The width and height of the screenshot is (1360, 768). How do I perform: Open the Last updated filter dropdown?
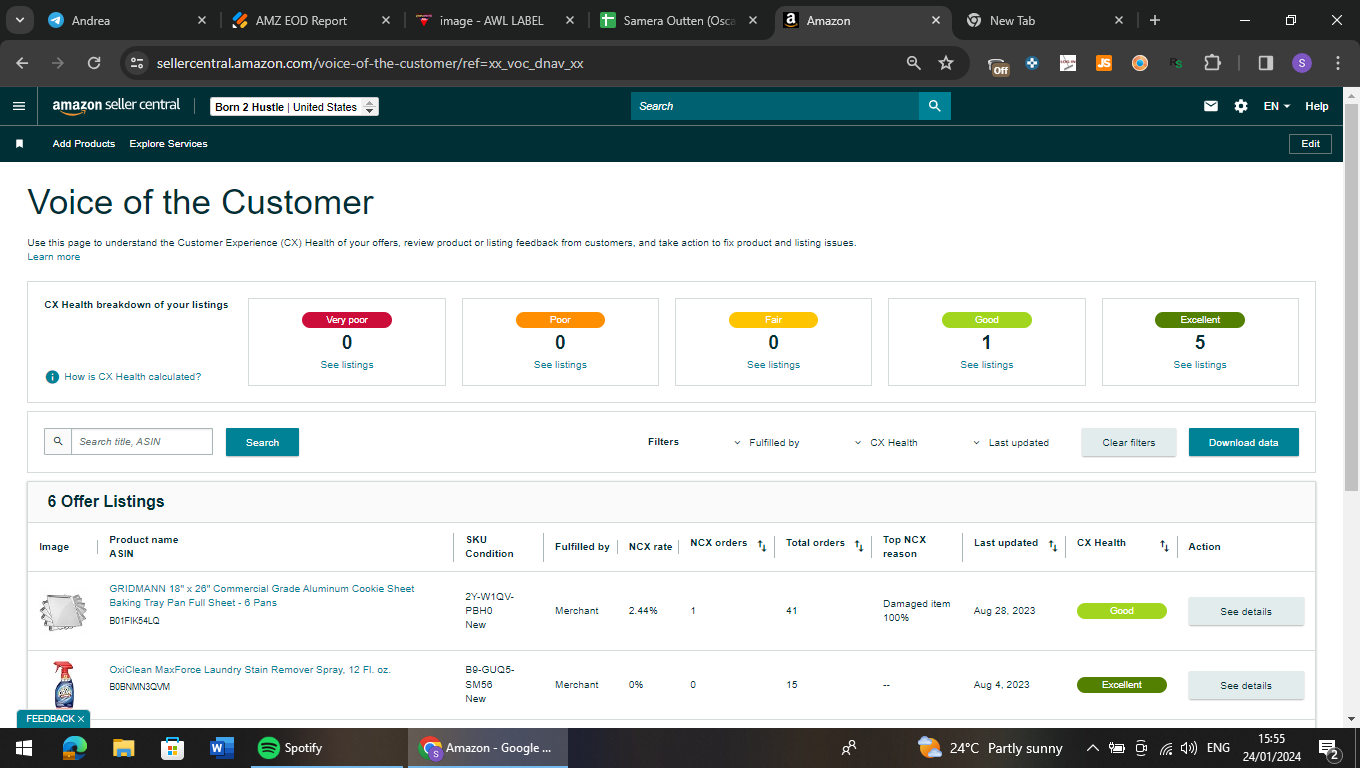1011,442
